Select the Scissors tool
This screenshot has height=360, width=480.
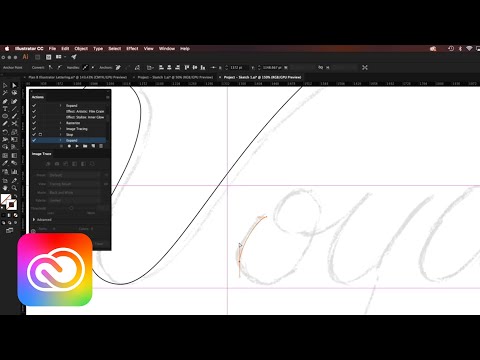click(14, 124)
